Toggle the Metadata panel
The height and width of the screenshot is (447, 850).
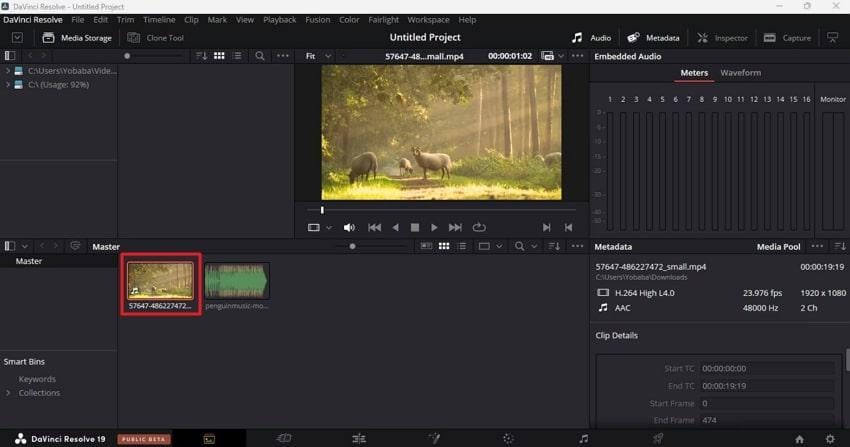coord(653,38)
